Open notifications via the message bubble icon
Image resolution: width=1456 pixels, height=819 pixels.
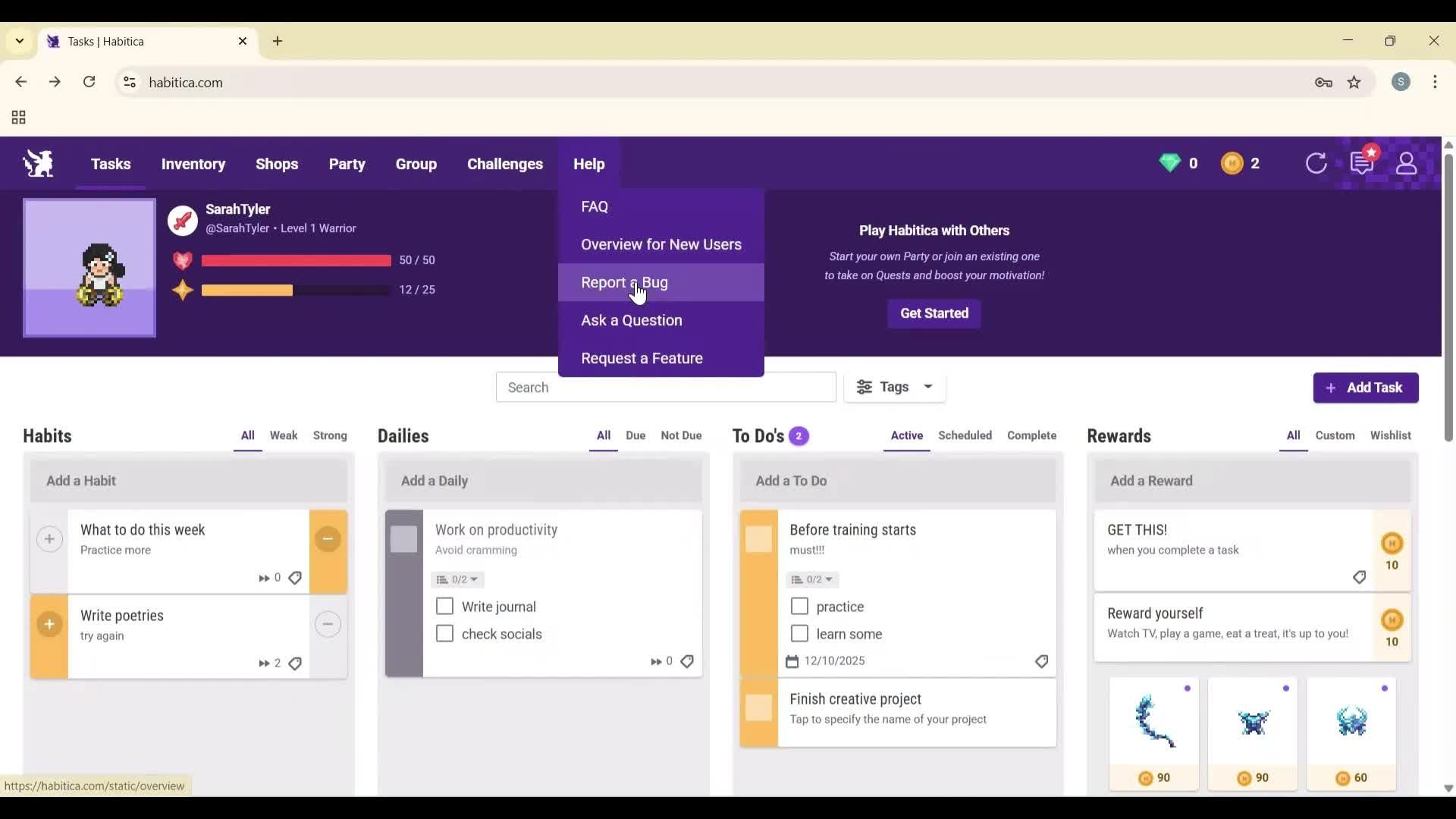click(x=1363, y=163)
